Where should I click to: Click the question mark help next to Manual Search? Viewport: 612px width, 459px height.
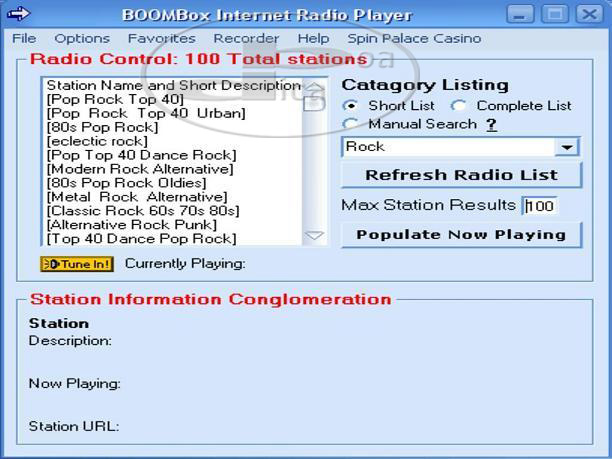coord(491,125)
